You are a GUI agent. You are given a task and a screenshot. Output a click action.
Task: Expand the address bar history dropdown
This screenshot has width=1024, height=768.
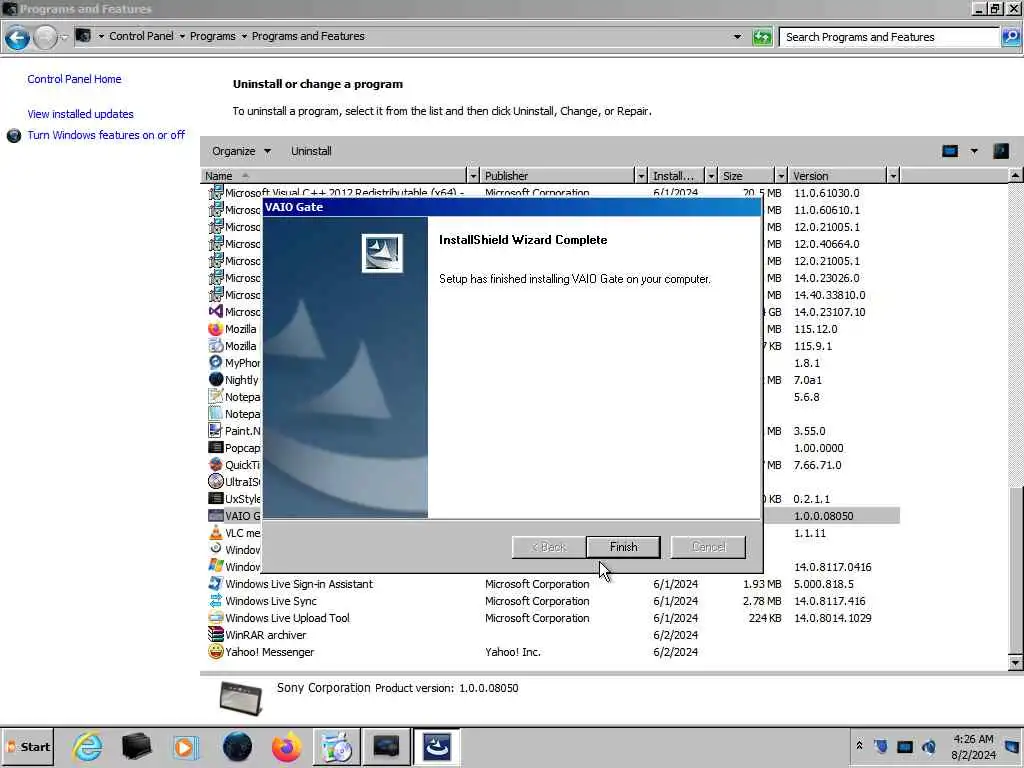point(737,37)
